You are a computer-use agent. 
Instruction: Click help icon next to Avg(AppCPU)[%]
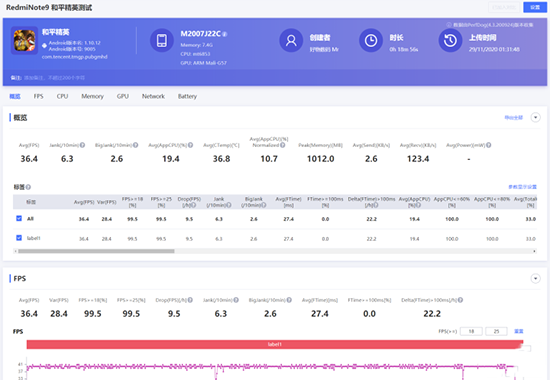pyautogui.click(x=190, y=145)
